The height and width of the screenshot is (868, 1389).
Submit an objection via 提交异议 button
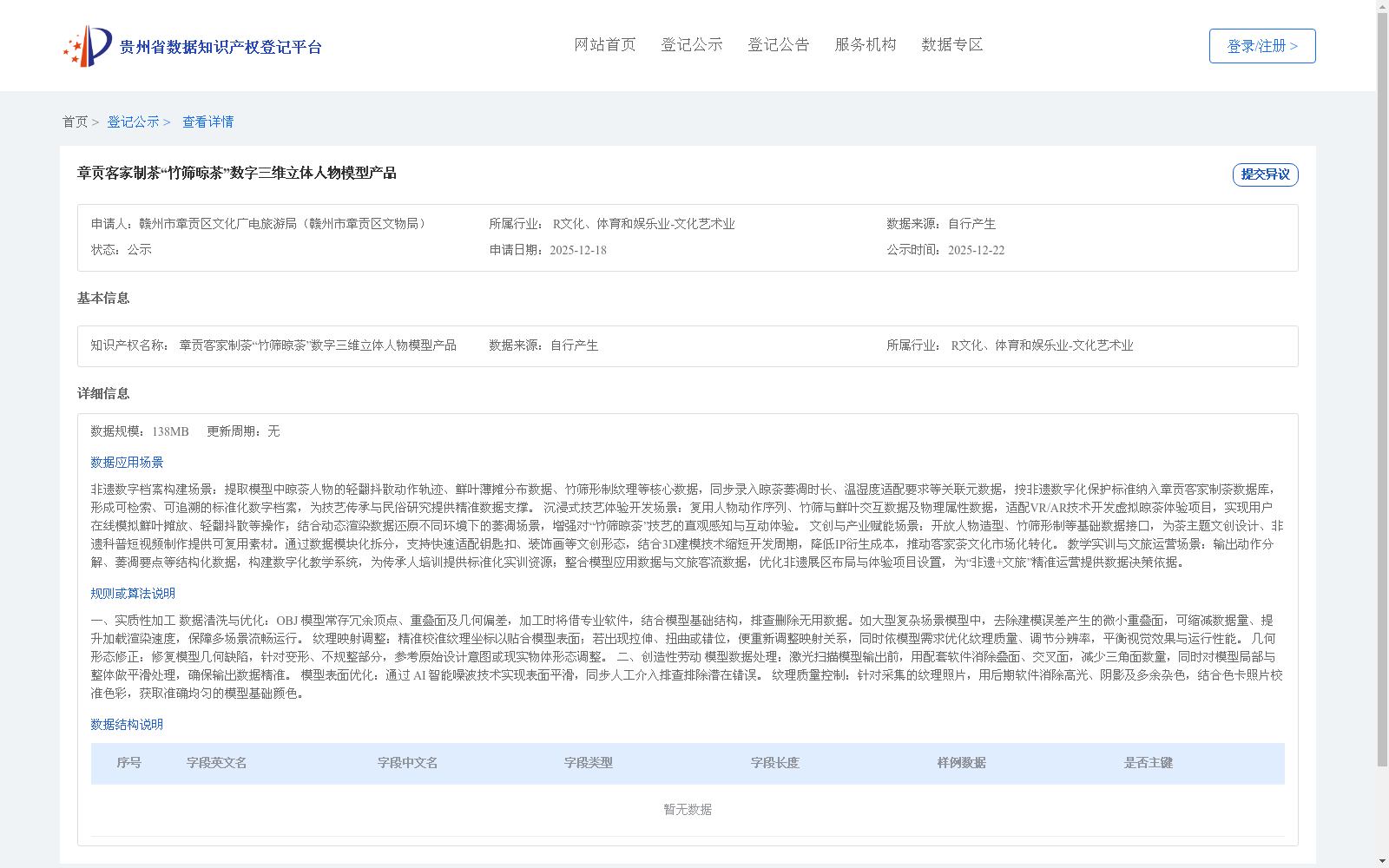point(1266,174)
